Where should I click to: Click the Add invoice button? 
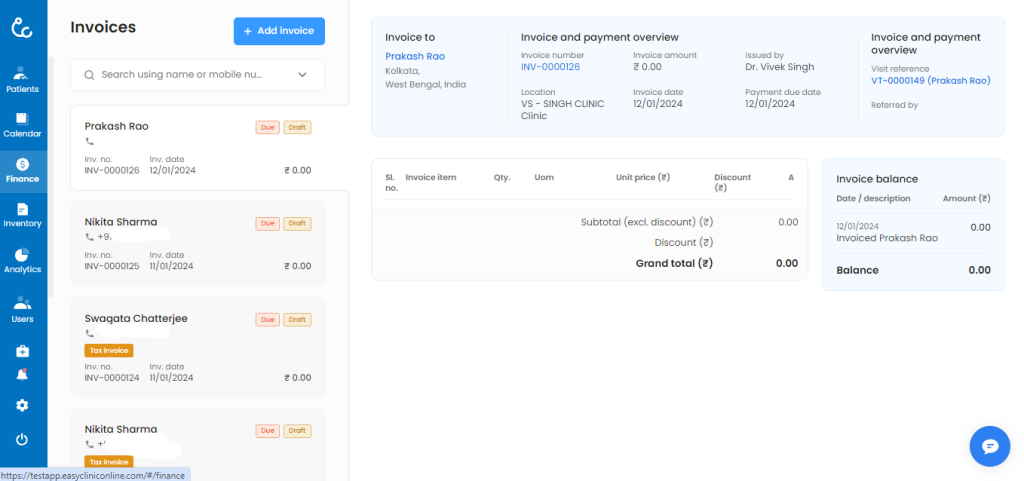click(x=279, y=31)
